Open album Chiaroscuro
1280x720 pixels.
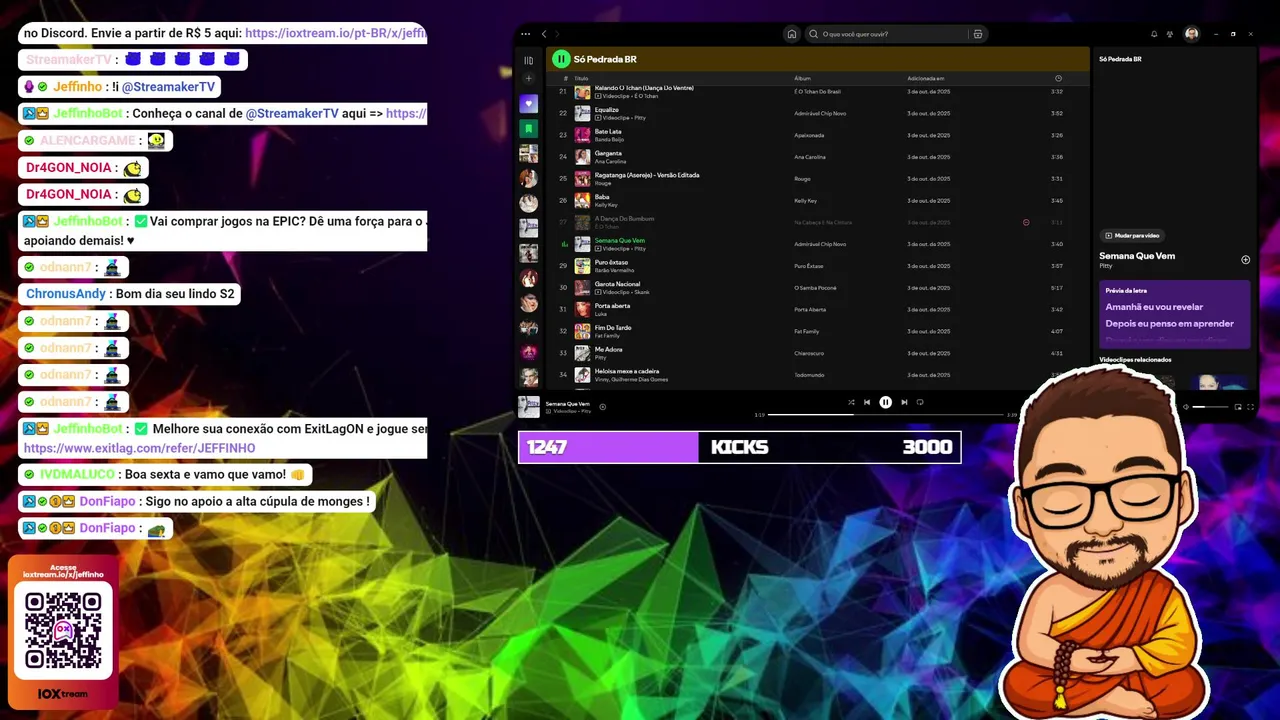coord(809,353)
